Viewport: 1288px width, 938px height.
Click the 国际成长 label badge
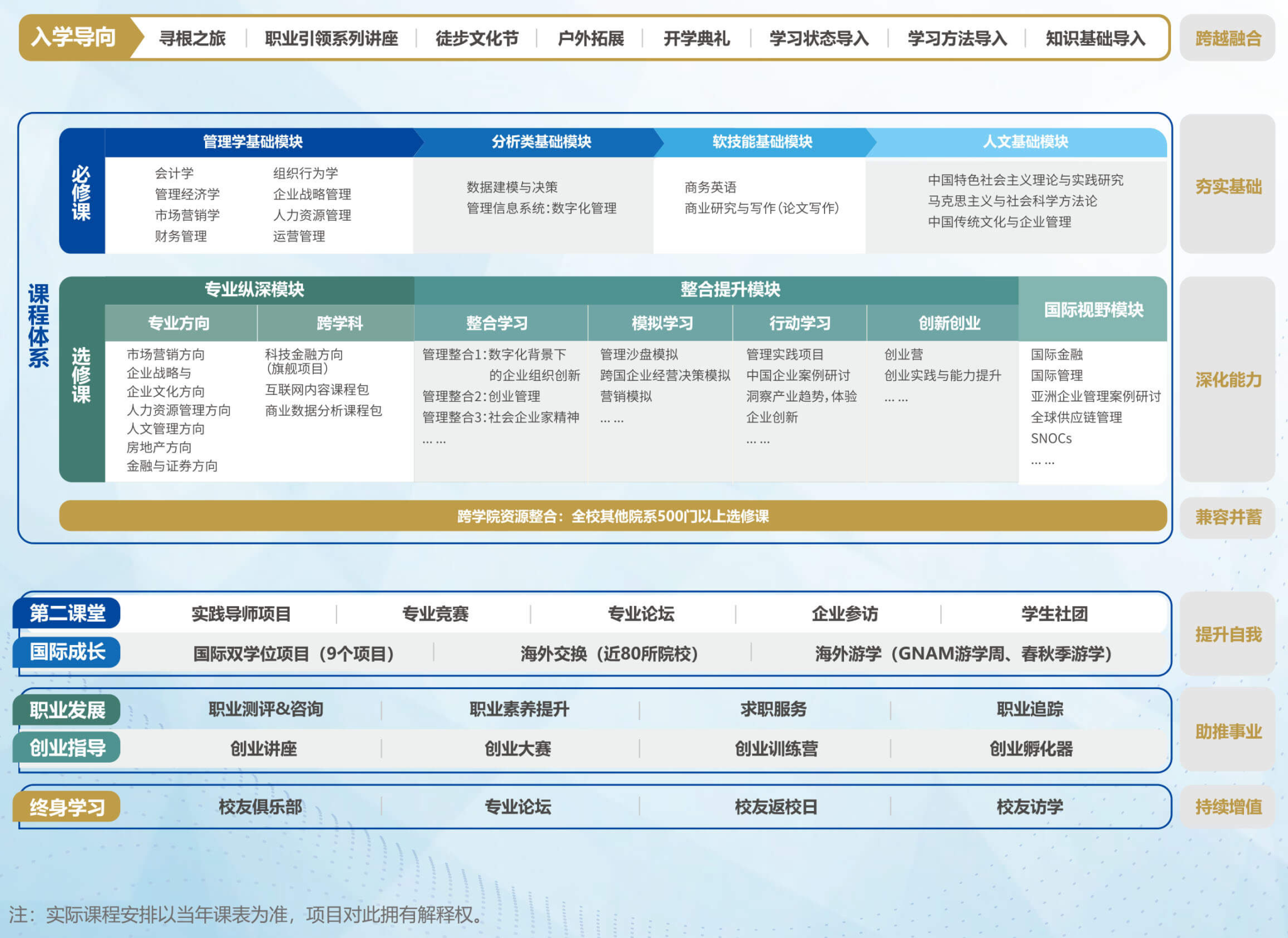[x=67, y=652]
